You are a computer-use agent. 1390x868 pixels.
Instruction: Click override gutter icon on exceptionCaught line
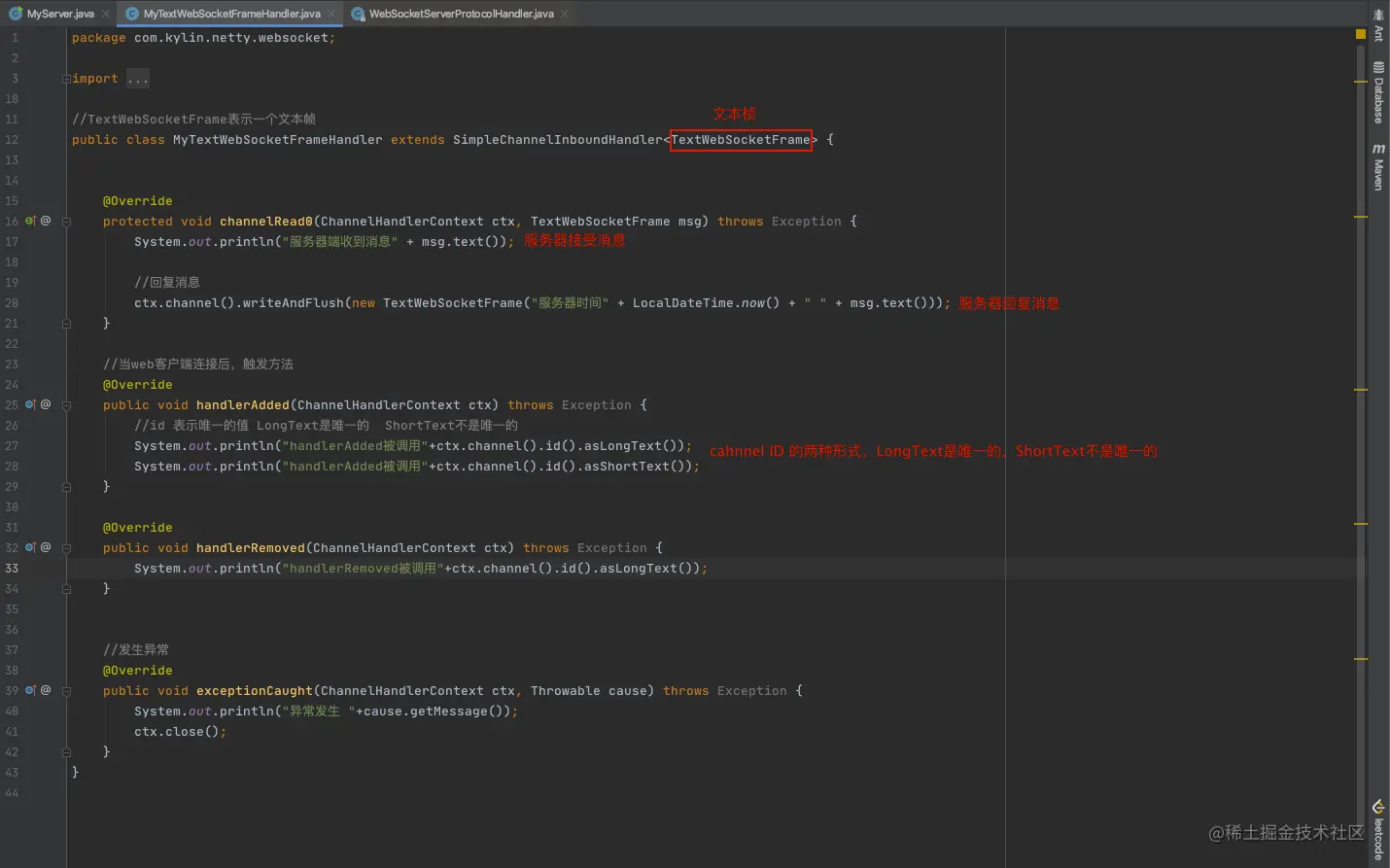pyautogui.click(x=30, y=690)
